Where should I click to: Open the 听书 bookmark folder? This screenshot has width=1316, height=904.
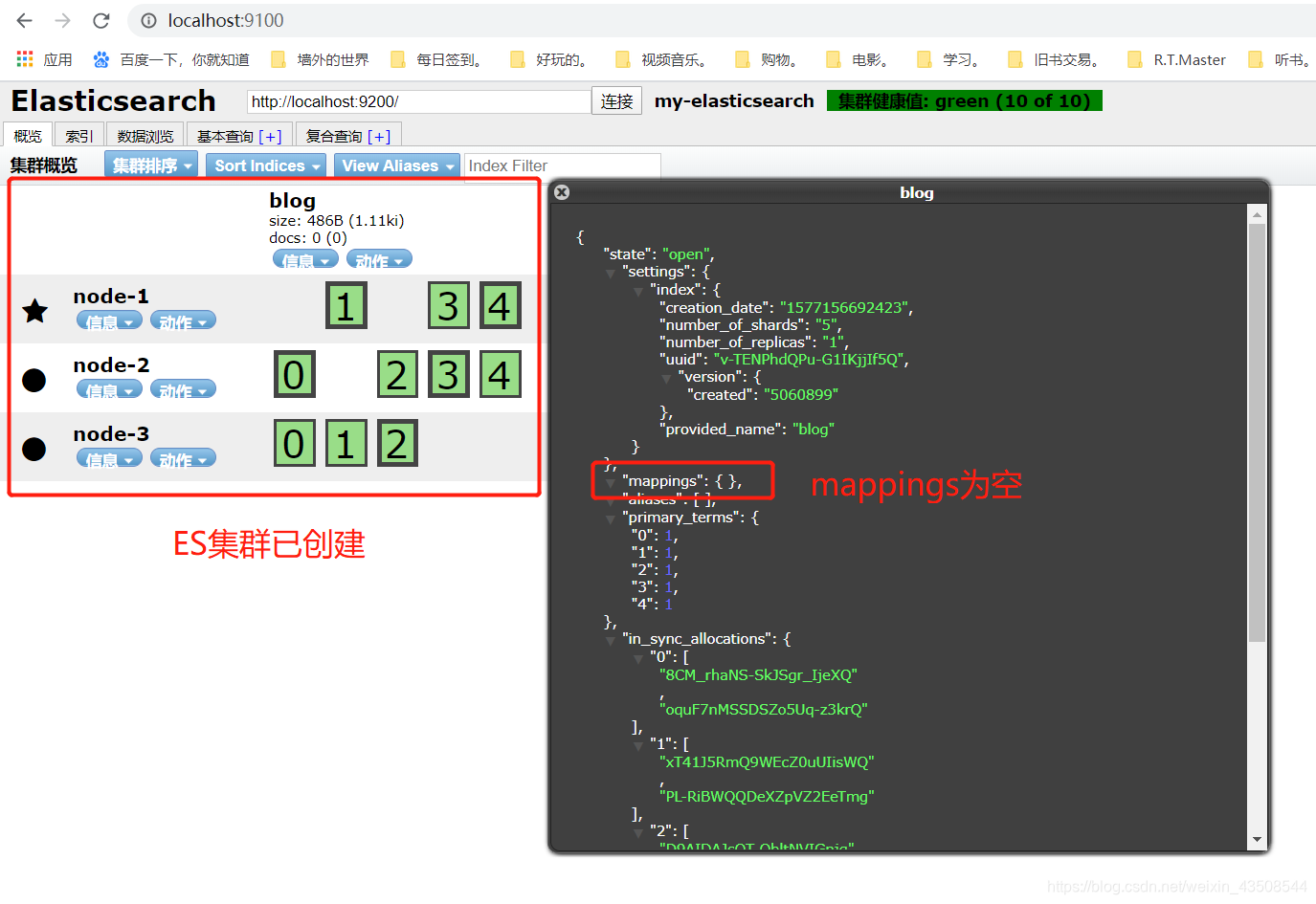tap(1281, 59)
